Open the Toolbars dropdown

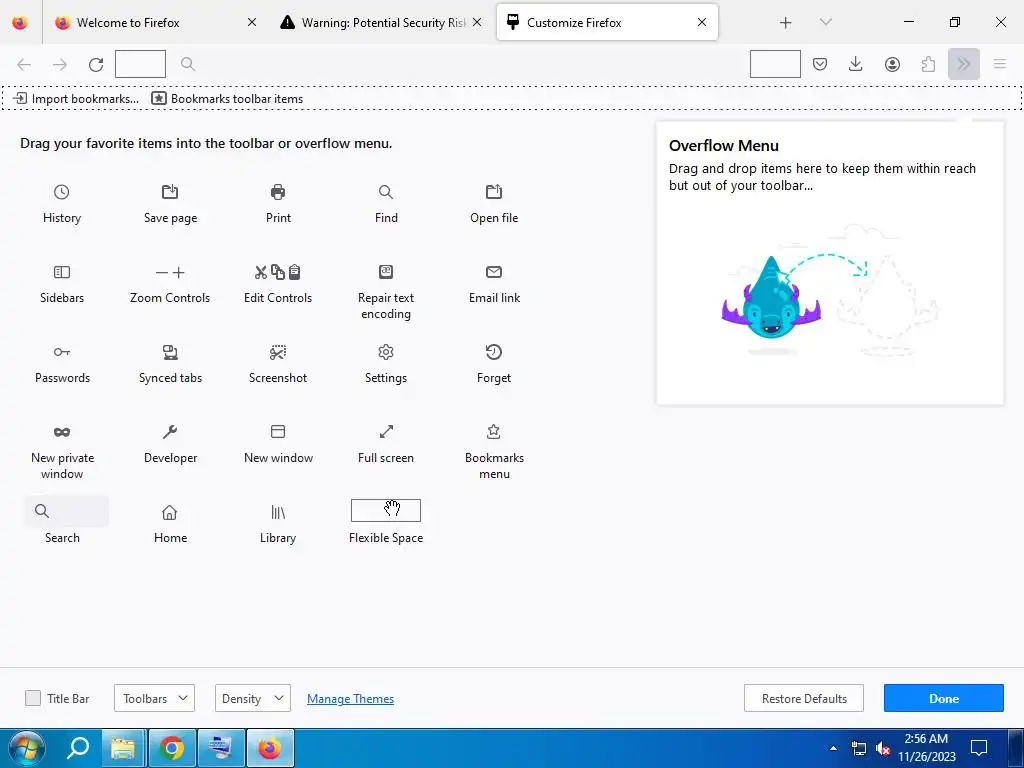point(154,698)
